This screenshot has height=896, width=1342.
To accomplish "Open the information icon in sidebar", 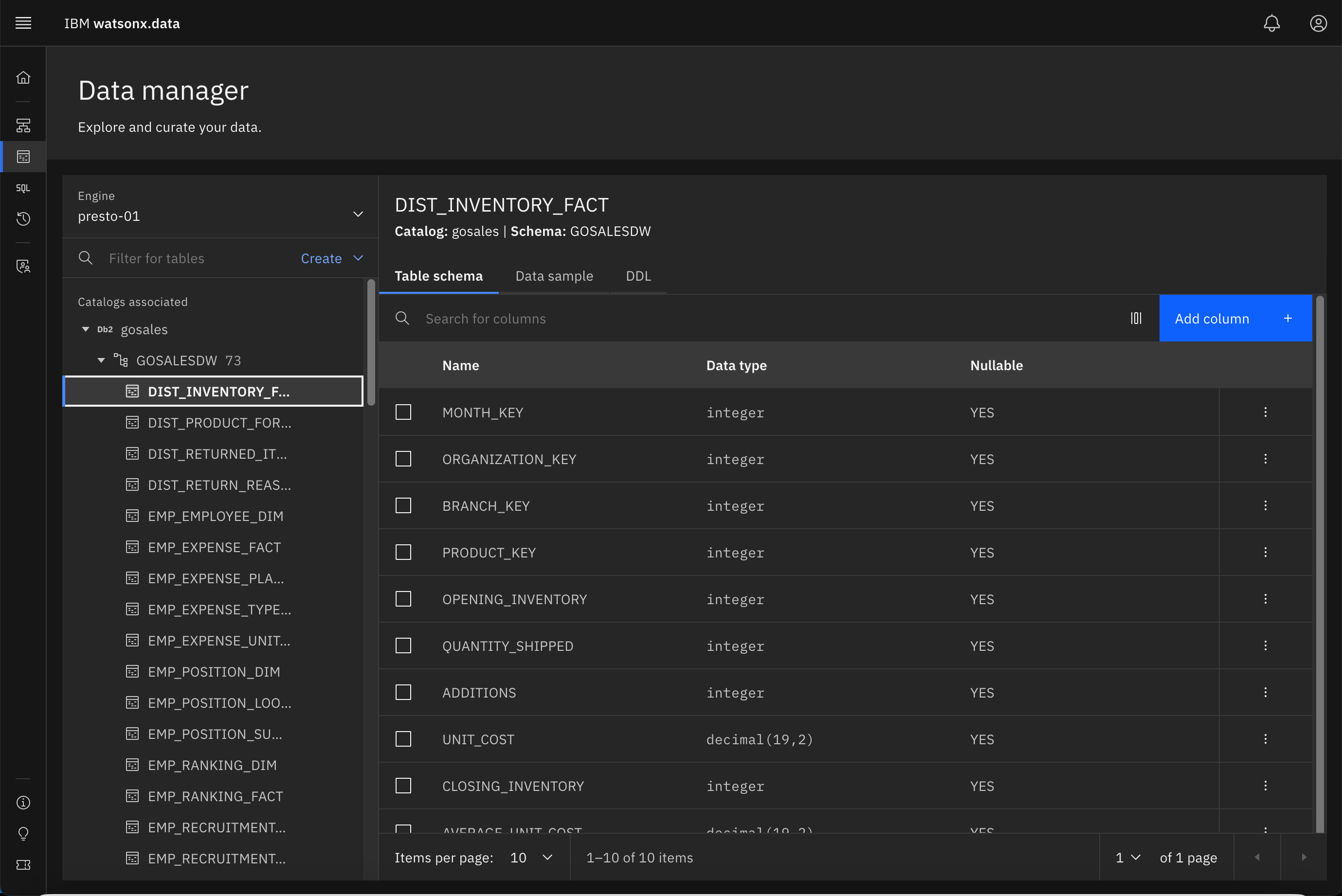I will (23, 802).
